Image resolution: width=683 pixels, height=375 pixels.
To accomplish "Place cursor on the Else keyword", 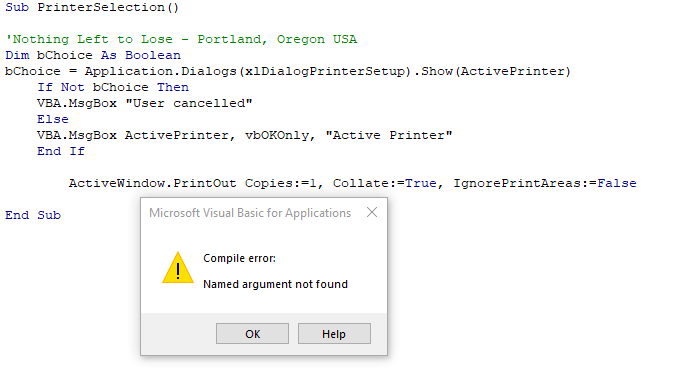I will (53, 119).
